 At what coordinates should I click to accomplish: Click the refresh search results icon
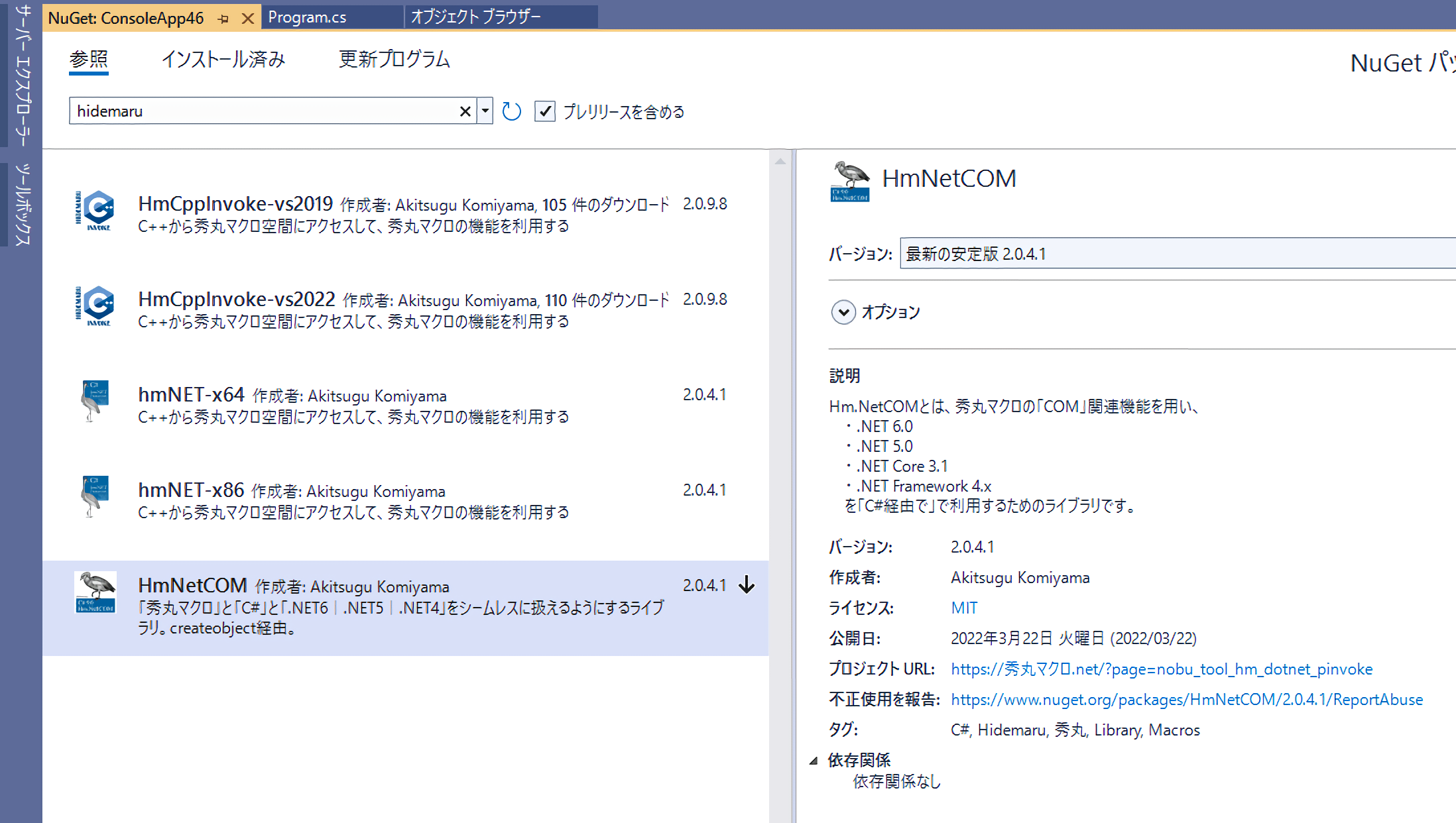[511, 111]
